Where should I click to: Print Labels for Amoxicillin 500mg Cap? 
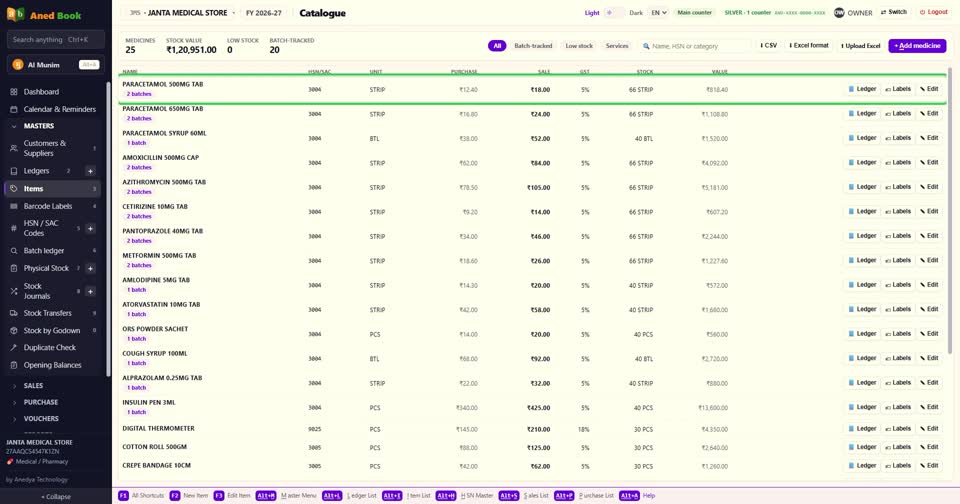pos(898,162)
